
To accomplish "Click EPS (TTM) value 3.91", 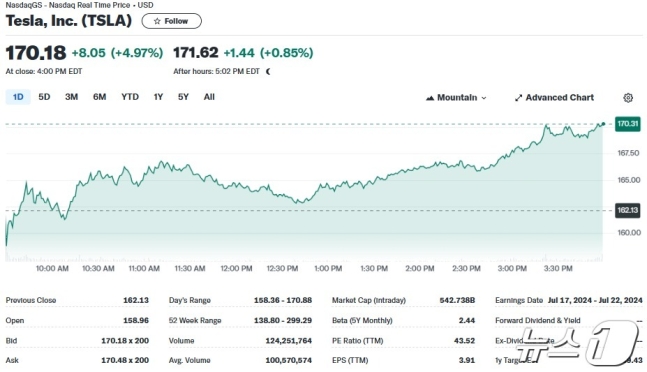I will click(467, 360).
